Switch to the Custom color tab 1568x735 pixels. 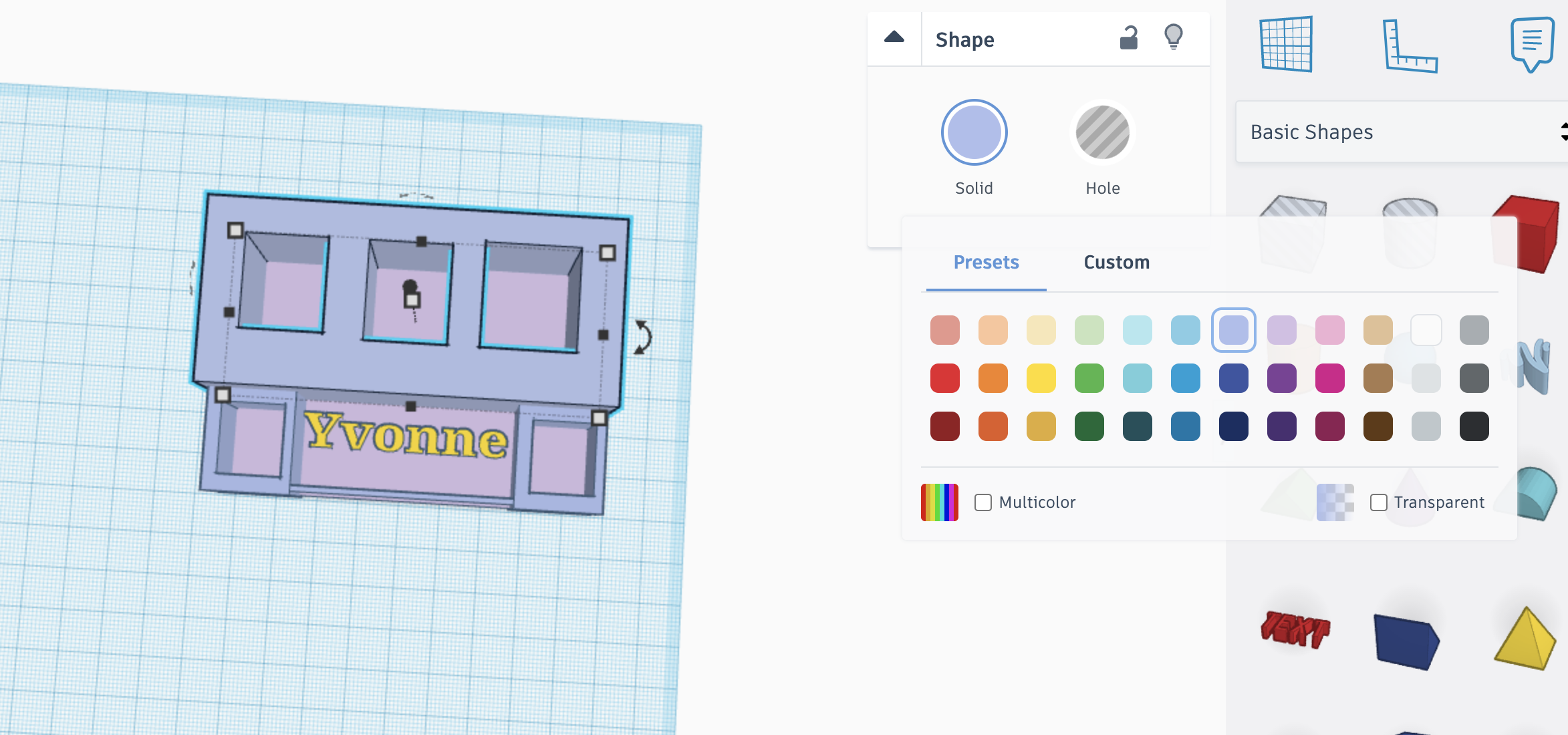(x=1116, y=263)
